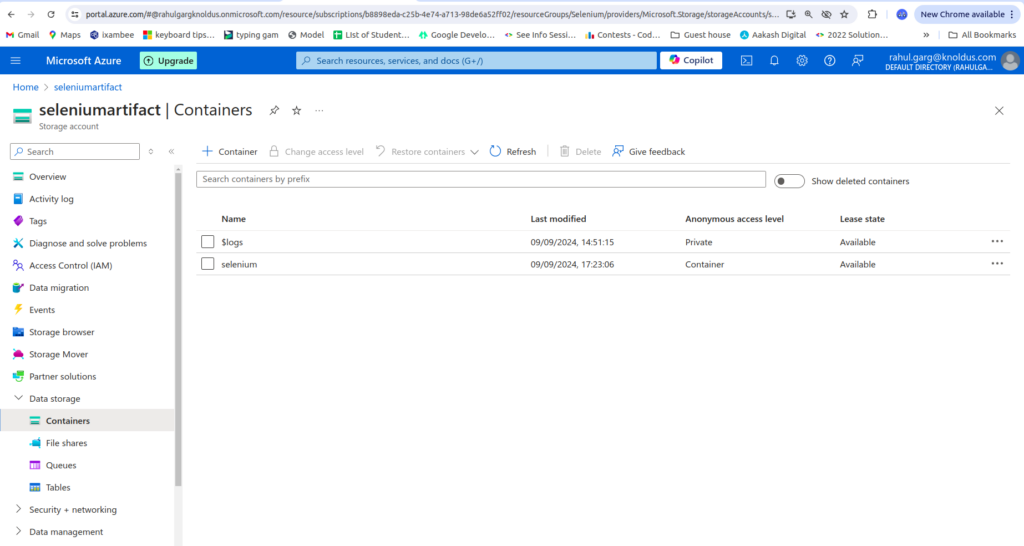This screenshot has height=546, width=1024.
Task: Open the selenium row ellipsis menu
Action: (x=997, y=264)
